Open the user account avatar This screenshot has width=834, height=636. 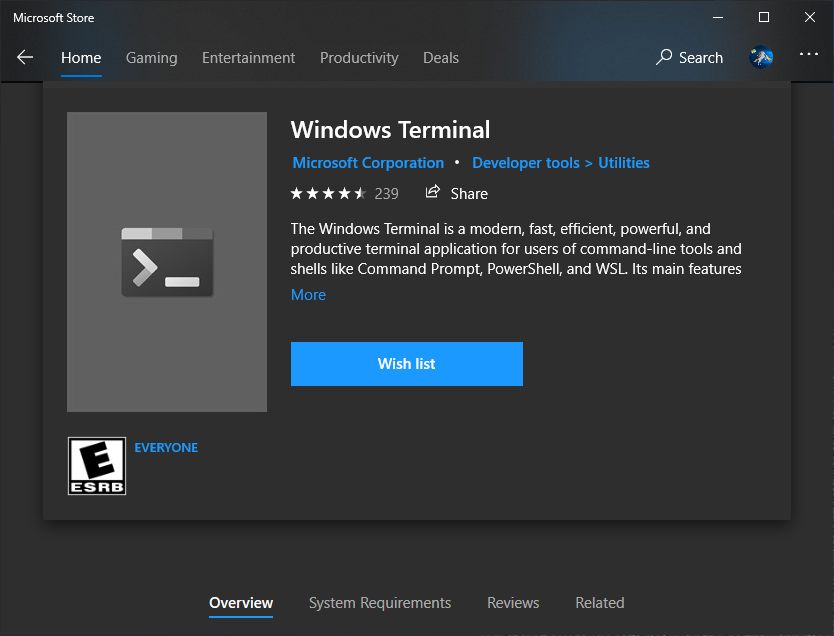761,57
